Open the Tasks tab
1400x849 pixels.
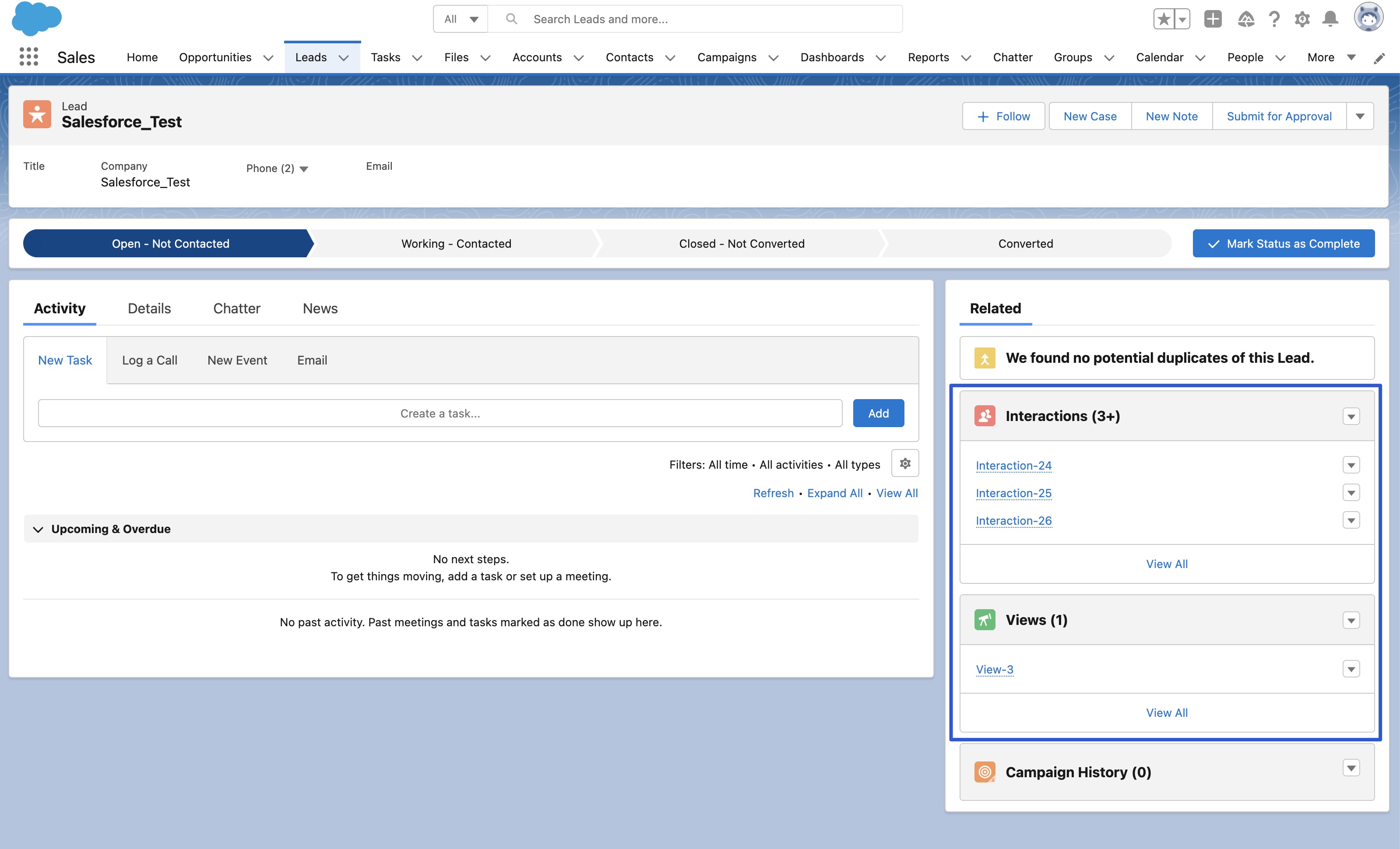point(385,57)
